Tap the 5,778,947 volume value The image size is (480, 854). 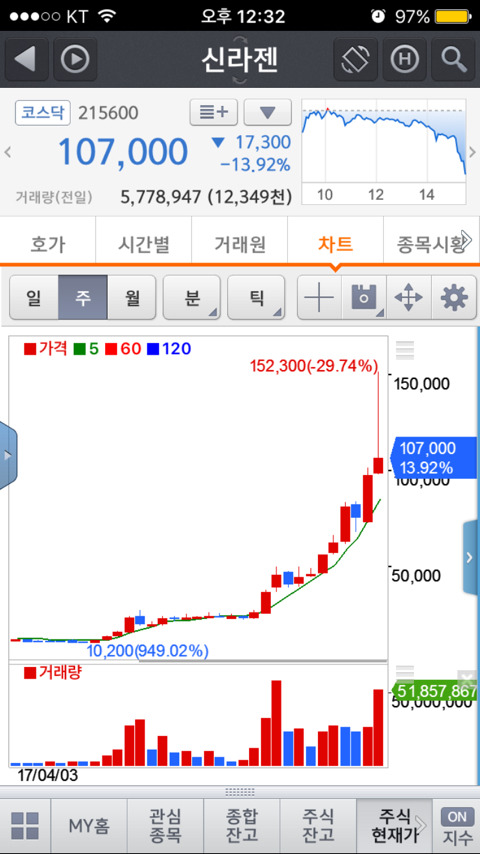[161, 196]
